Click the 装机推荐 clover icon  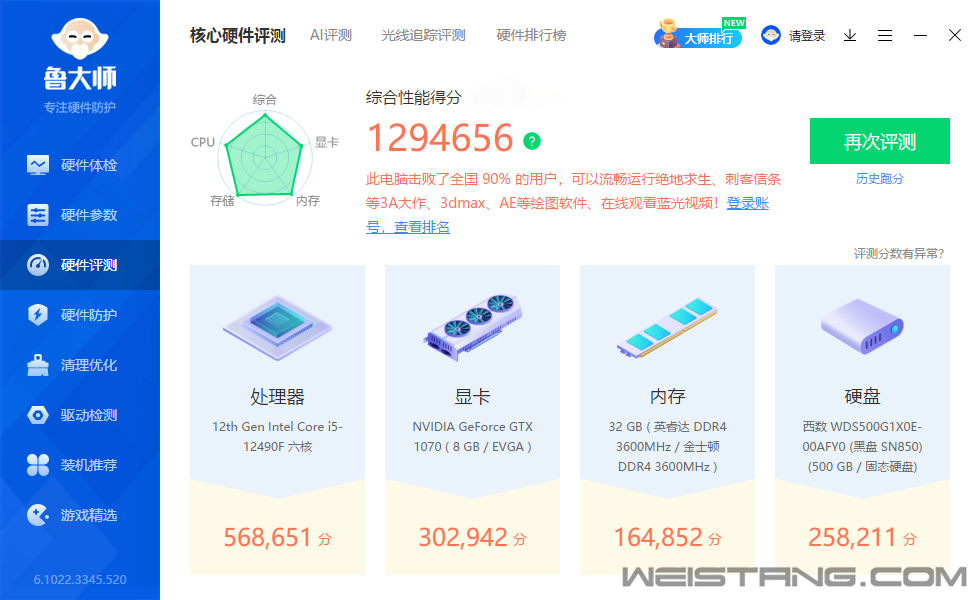(38, 465)
